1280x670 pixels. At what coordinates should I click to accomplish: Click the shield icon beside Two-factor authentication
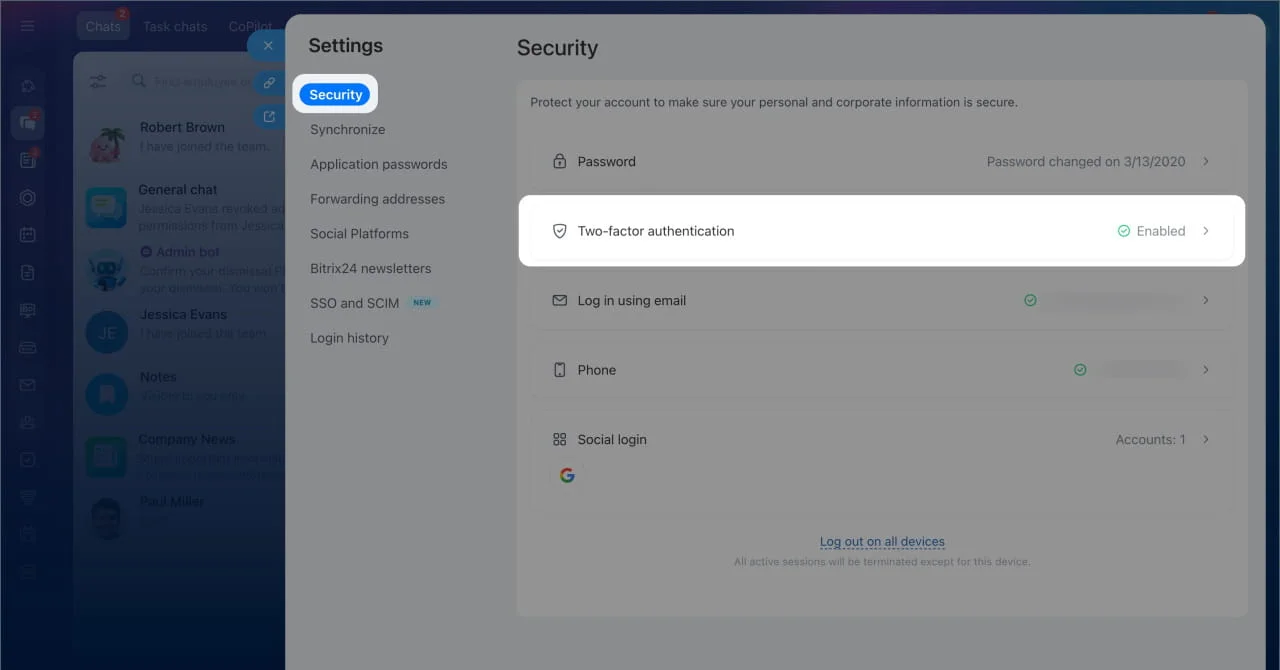tap(559, 230)
